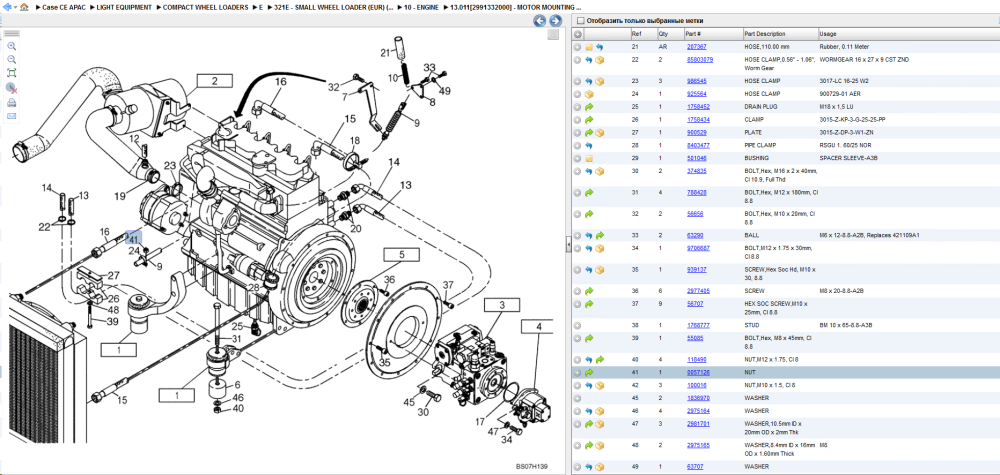Toggle selection circle for ref 25 DRAIN PLUG
Image resolution: width=1000 pixels, height=475 pixels.
pos(577,107)
